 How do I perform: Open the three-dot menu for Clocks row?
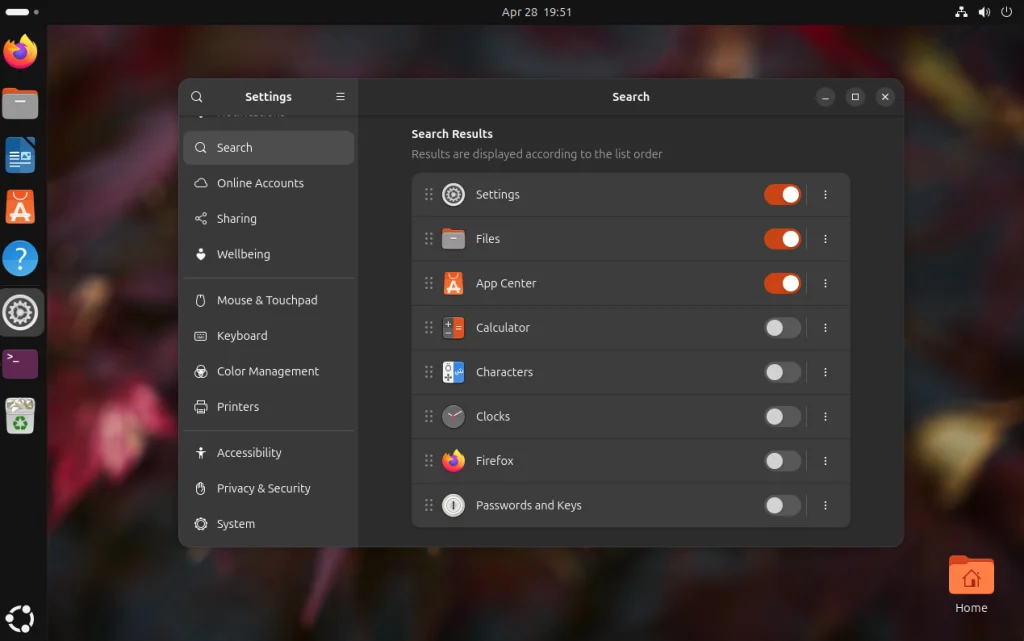[825, 416]
